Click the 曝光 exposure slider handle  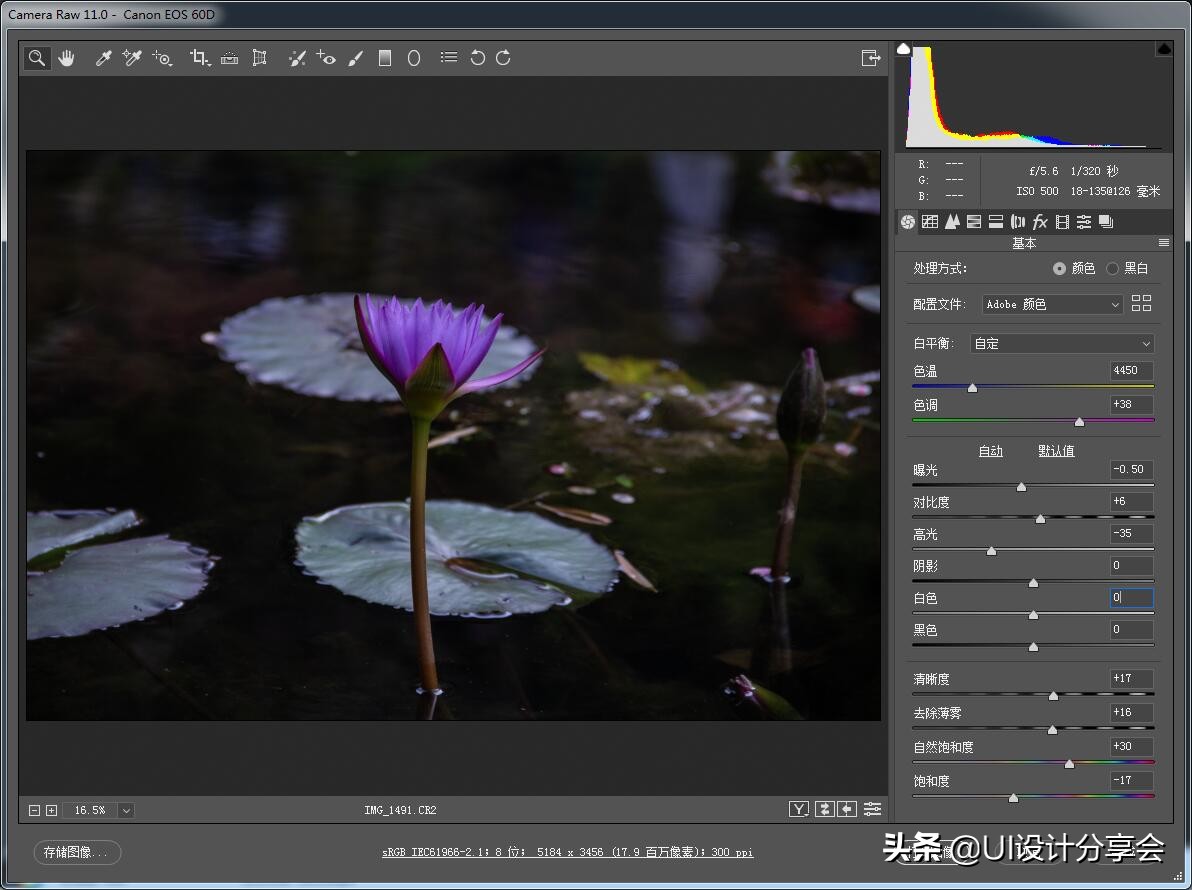coord(1021,487)
